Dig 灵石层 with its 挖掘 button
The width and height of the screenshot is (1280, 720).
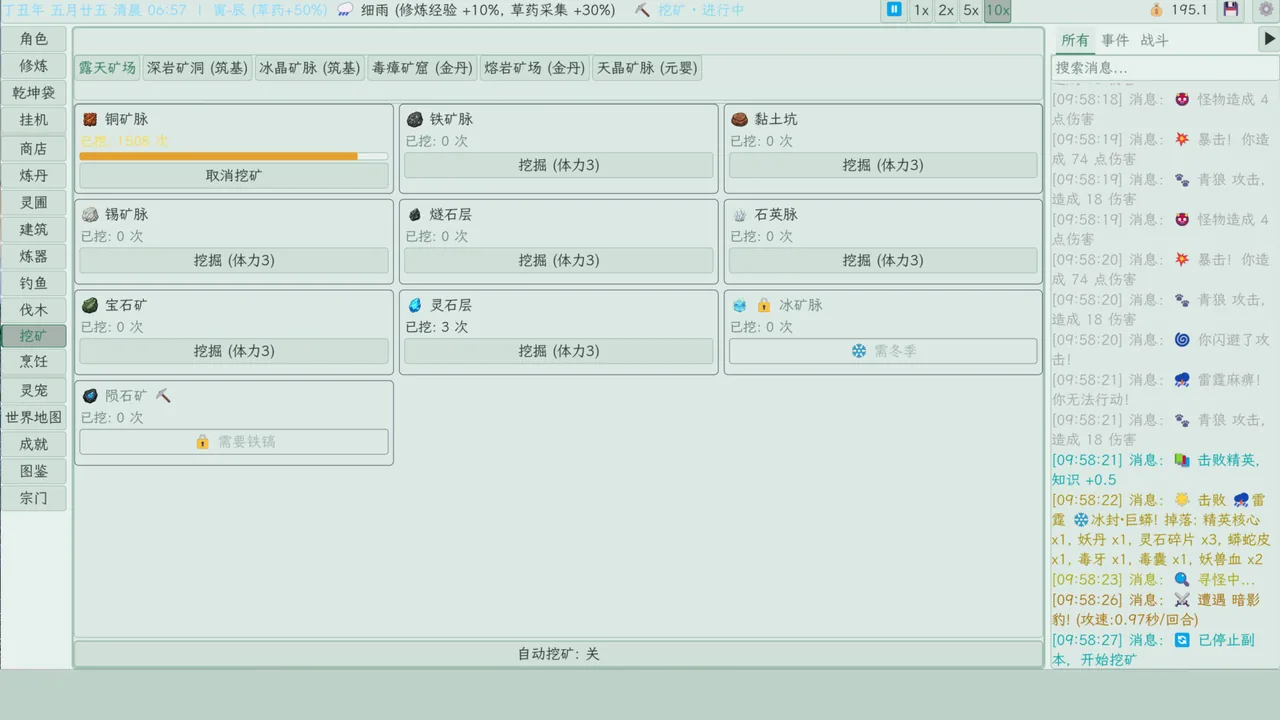coord(559,351)
